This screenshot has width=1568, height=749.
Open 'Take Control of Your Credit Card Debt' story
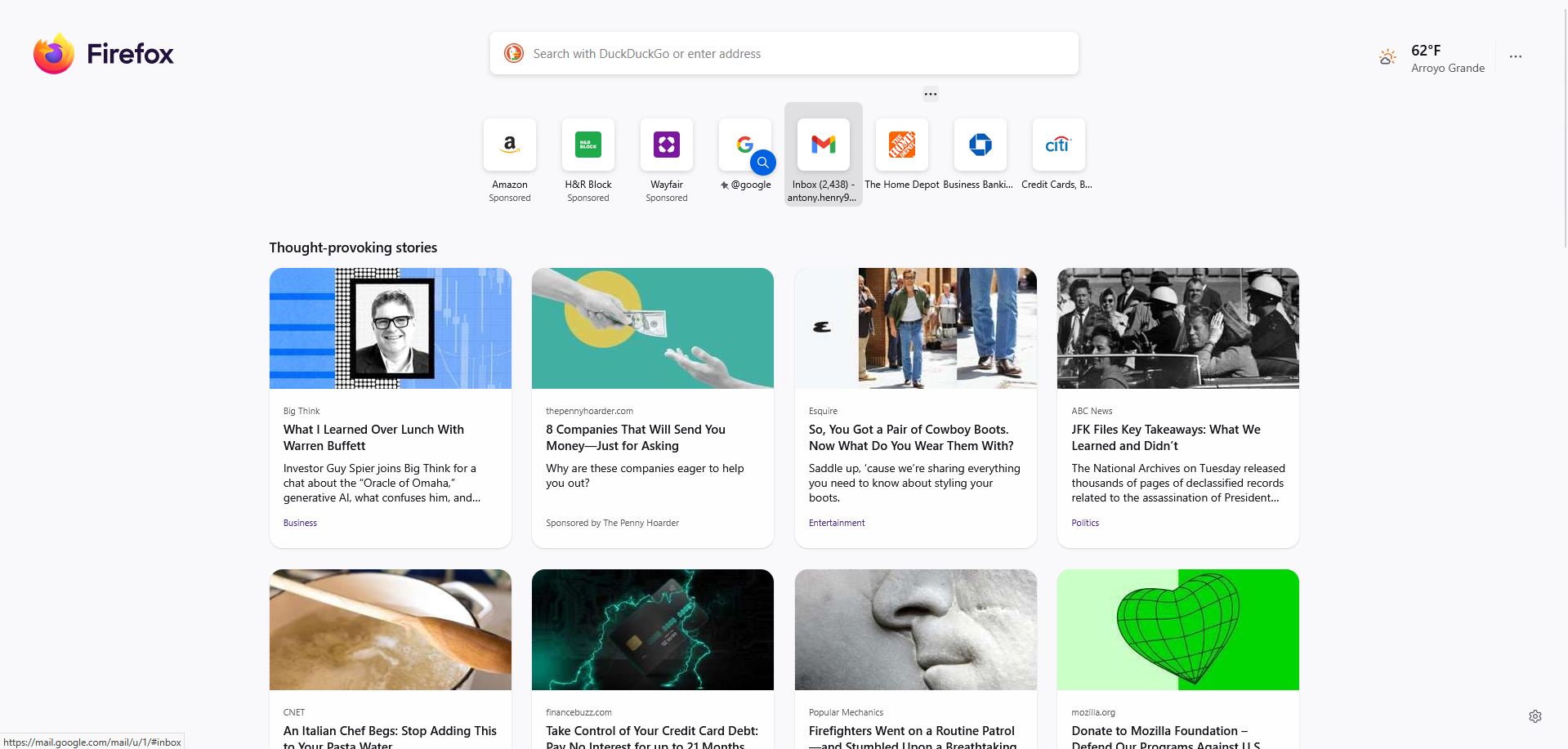(x=652, y=736)
